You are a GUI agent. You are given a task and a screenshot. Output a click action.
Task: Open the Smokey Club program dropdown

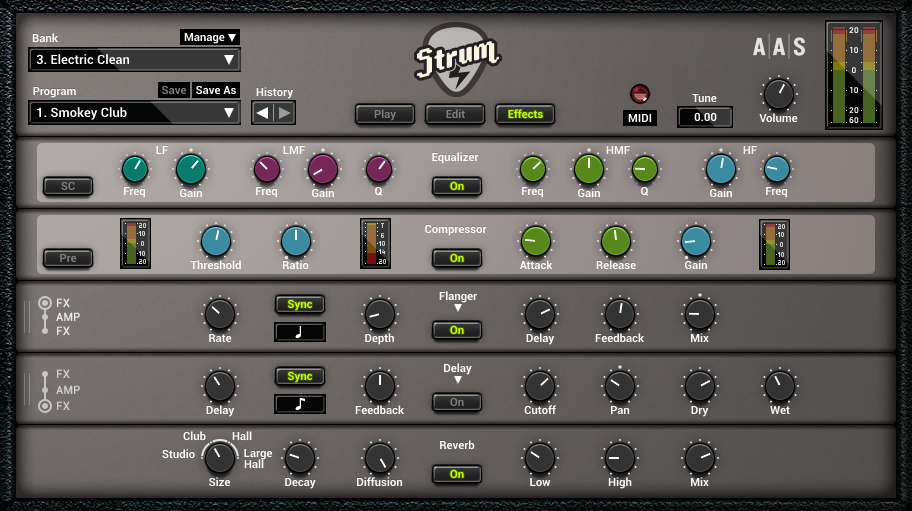[134, 113]
